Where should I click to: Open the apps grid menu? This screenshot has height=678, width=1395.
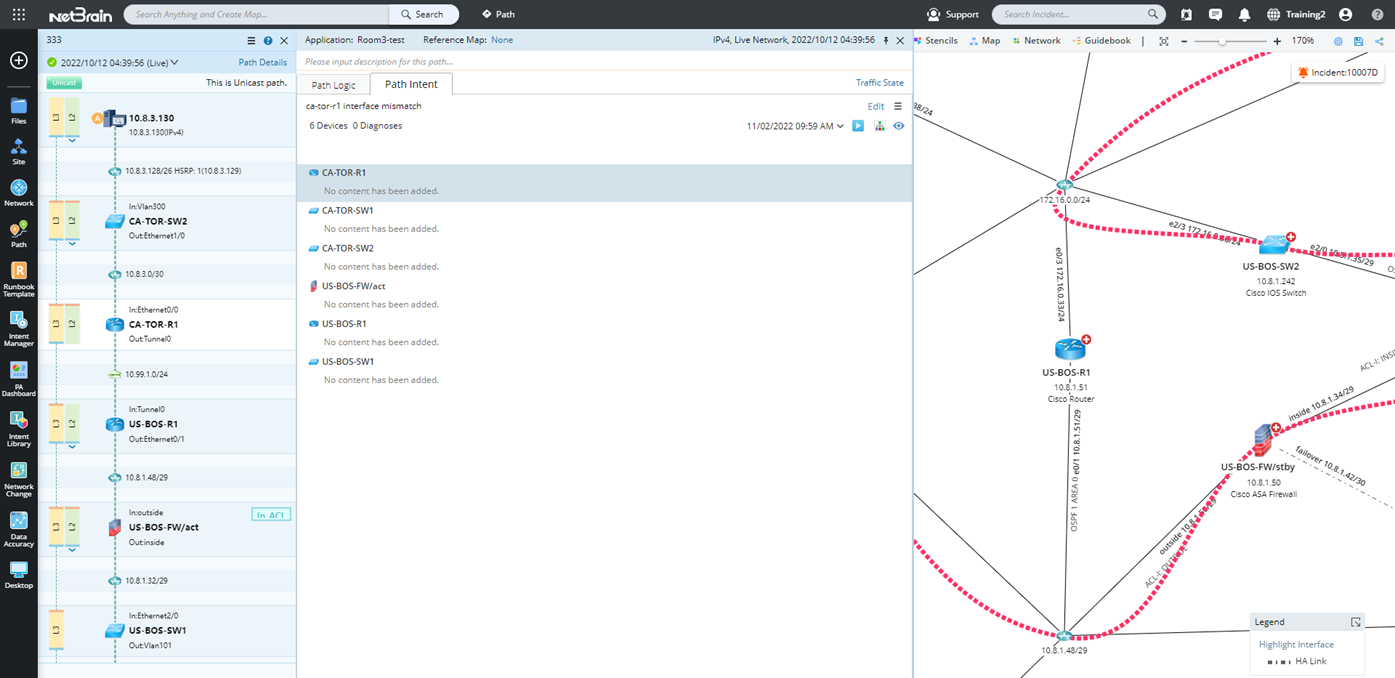point(19,14)
